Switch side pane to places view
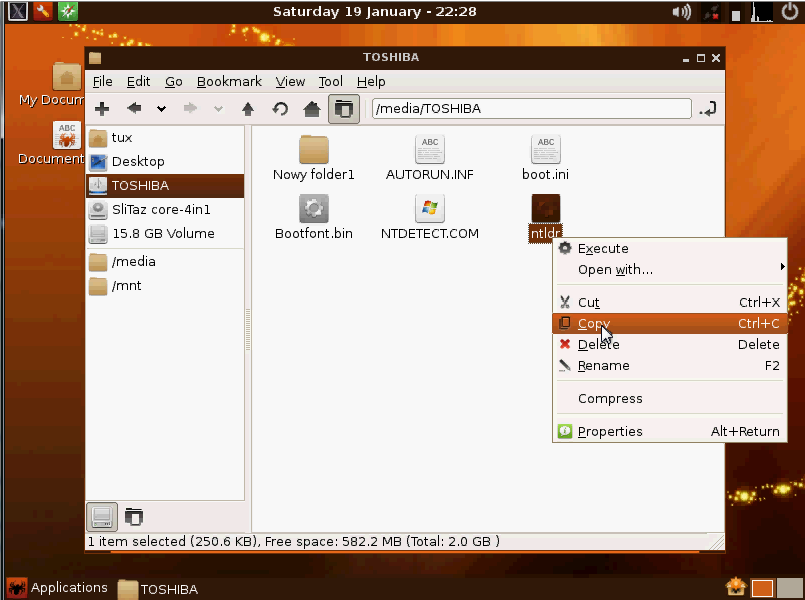Screen dimensions: 805x600 click(x=102, y=517)
